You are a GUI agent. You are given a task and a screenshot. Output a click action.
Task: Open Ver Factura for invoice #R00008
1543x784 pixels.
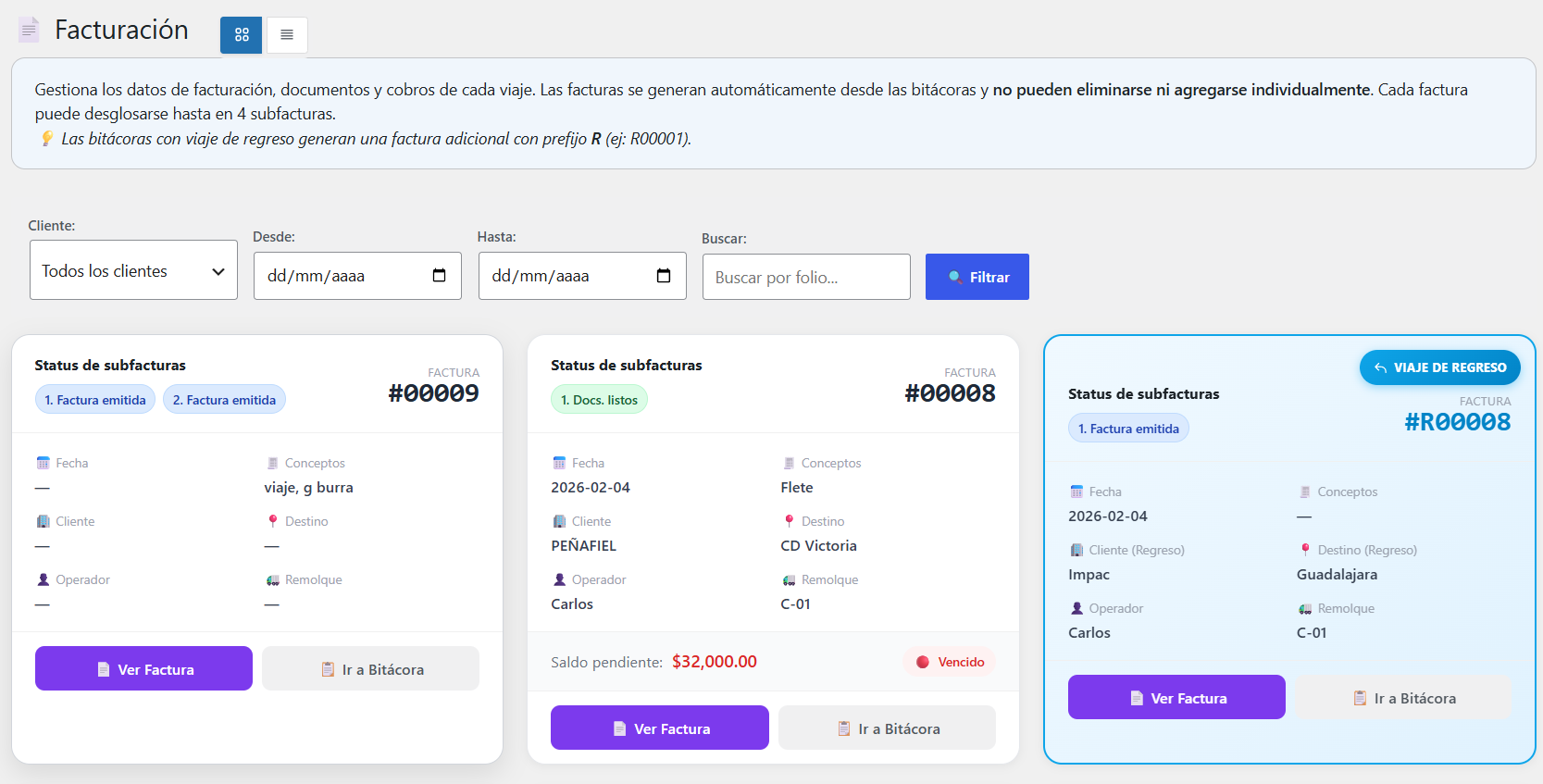click(1176, 697)
